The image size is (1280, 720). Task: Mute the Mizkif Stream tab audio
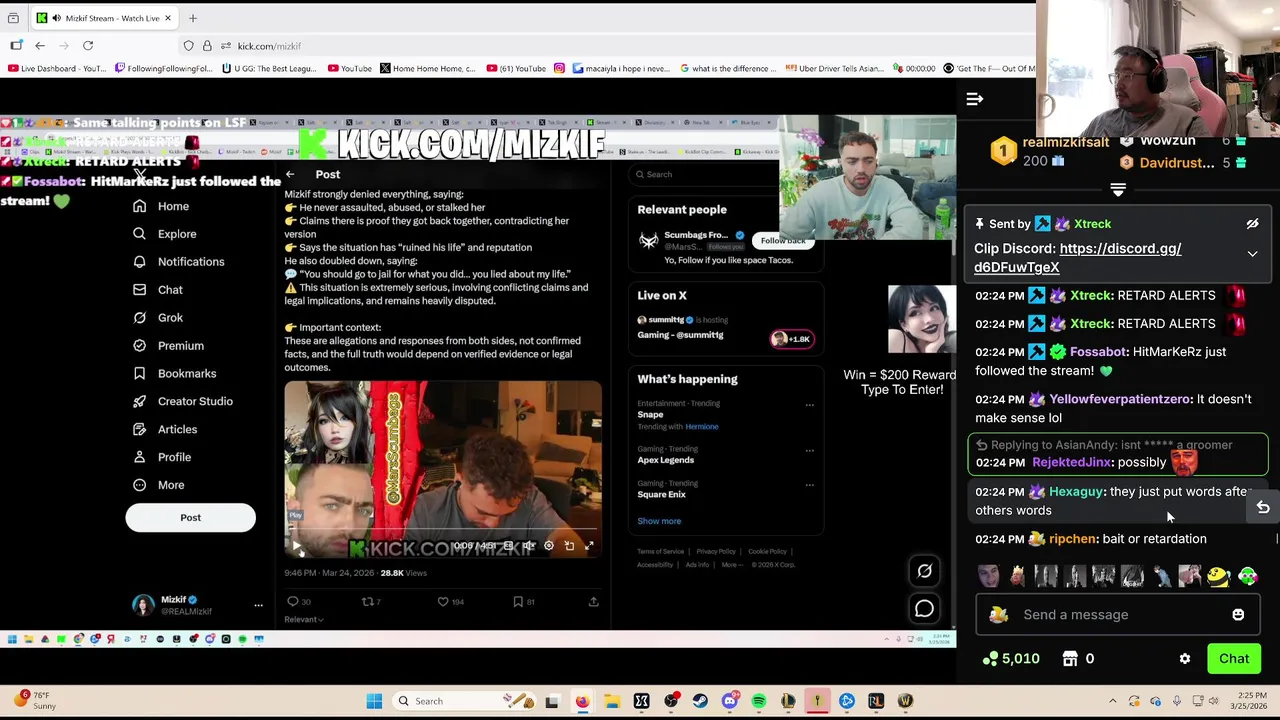[55, 18]
